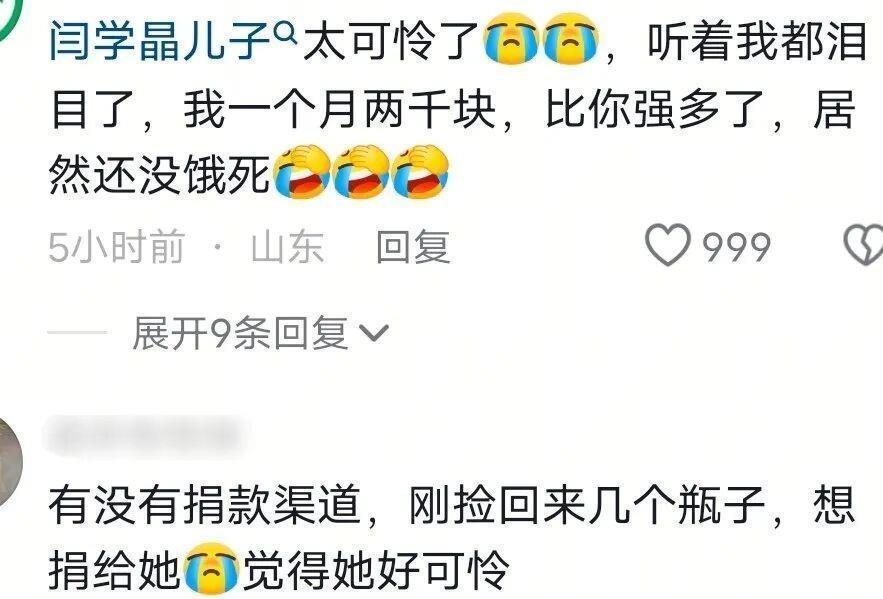This screenshot has height=599, width=883.
Task: Click 回复 under the first comment
Action: (x=413, y=247)
